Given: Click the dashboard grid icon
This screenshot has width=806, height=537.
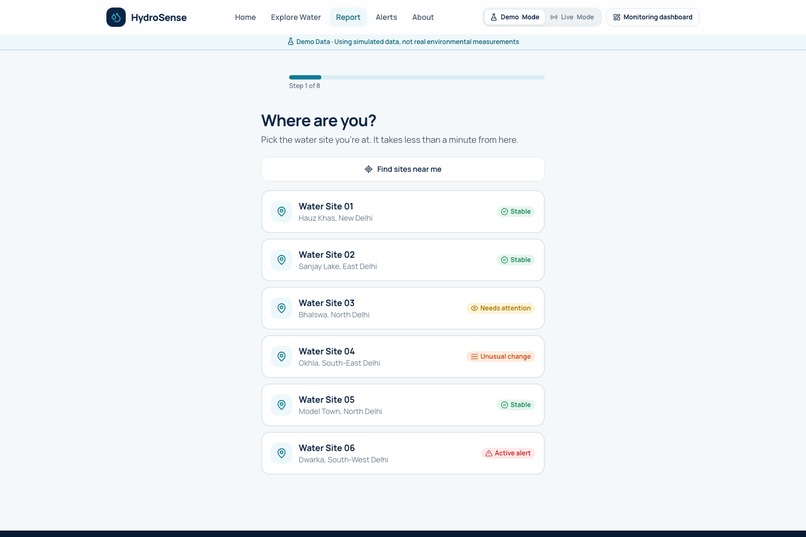Looking at the screenshot, I should [x=617, y=17].
